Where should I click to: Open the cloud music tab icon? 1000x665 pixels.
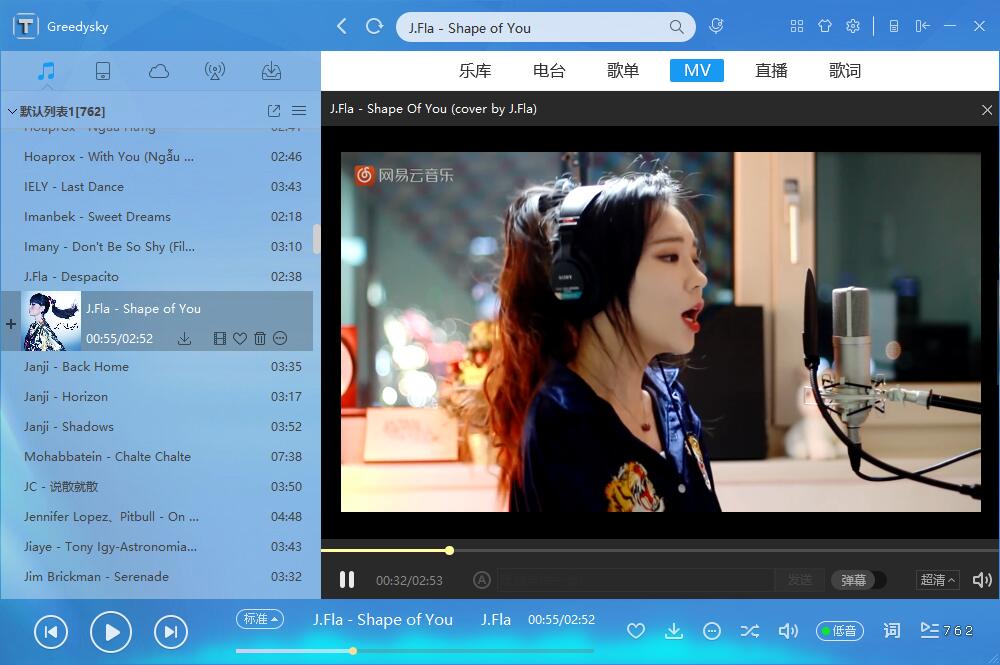(x=158, y=71)
